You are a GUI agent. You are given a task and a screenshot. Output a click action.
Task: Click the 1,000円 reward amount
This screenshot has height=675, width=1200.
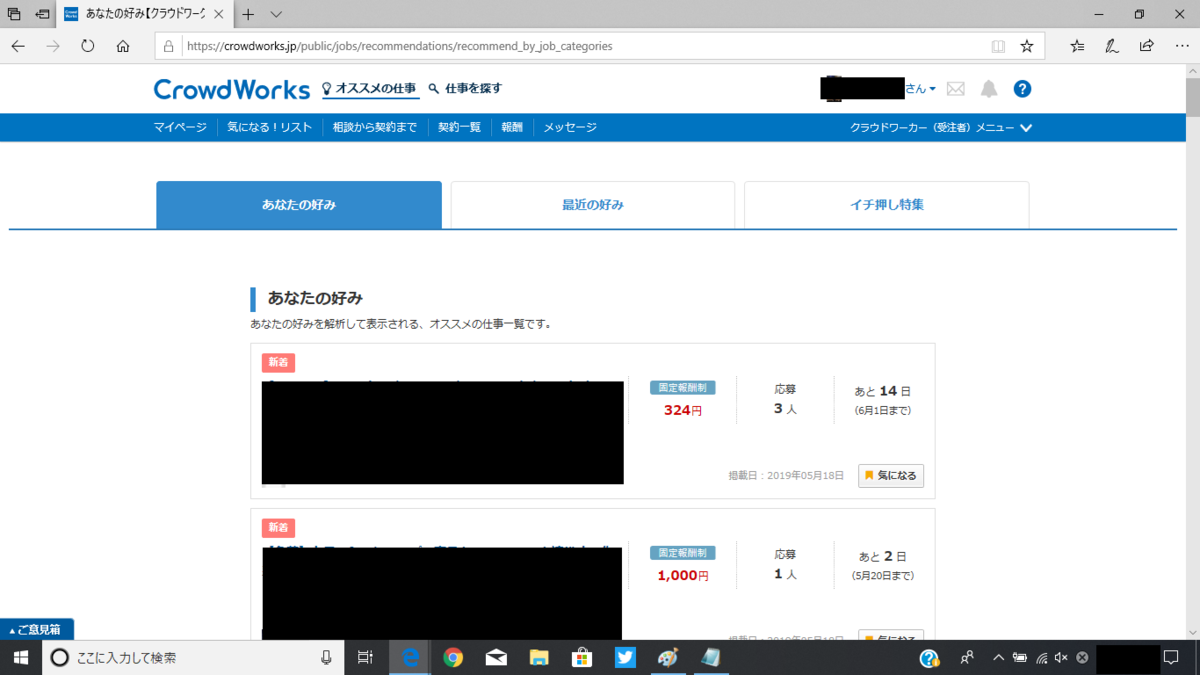point(683,575)
